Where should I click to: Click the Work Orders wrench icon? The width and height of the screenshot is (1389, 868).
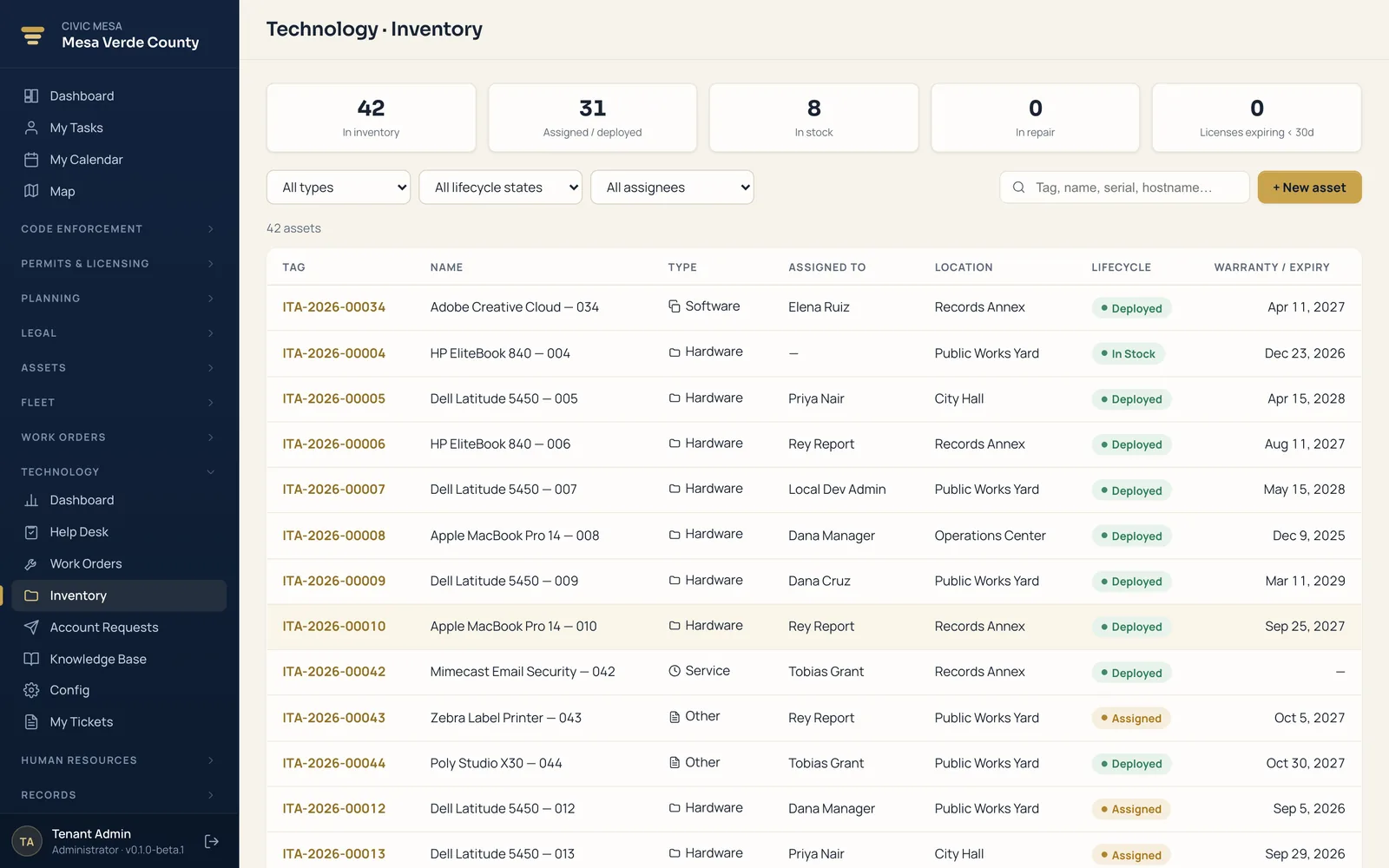31,564
